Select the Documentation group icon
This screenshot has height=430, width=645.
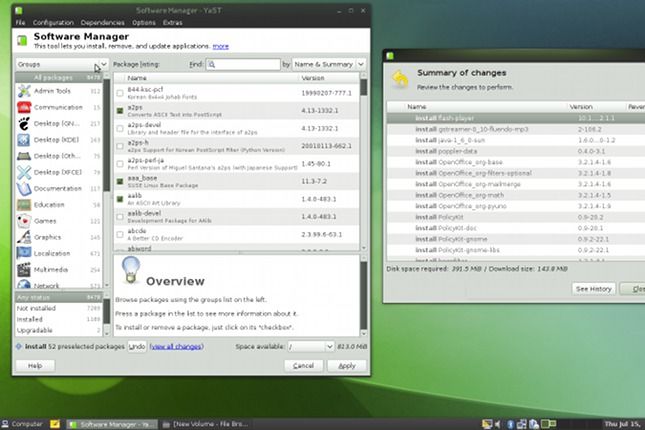24,188
